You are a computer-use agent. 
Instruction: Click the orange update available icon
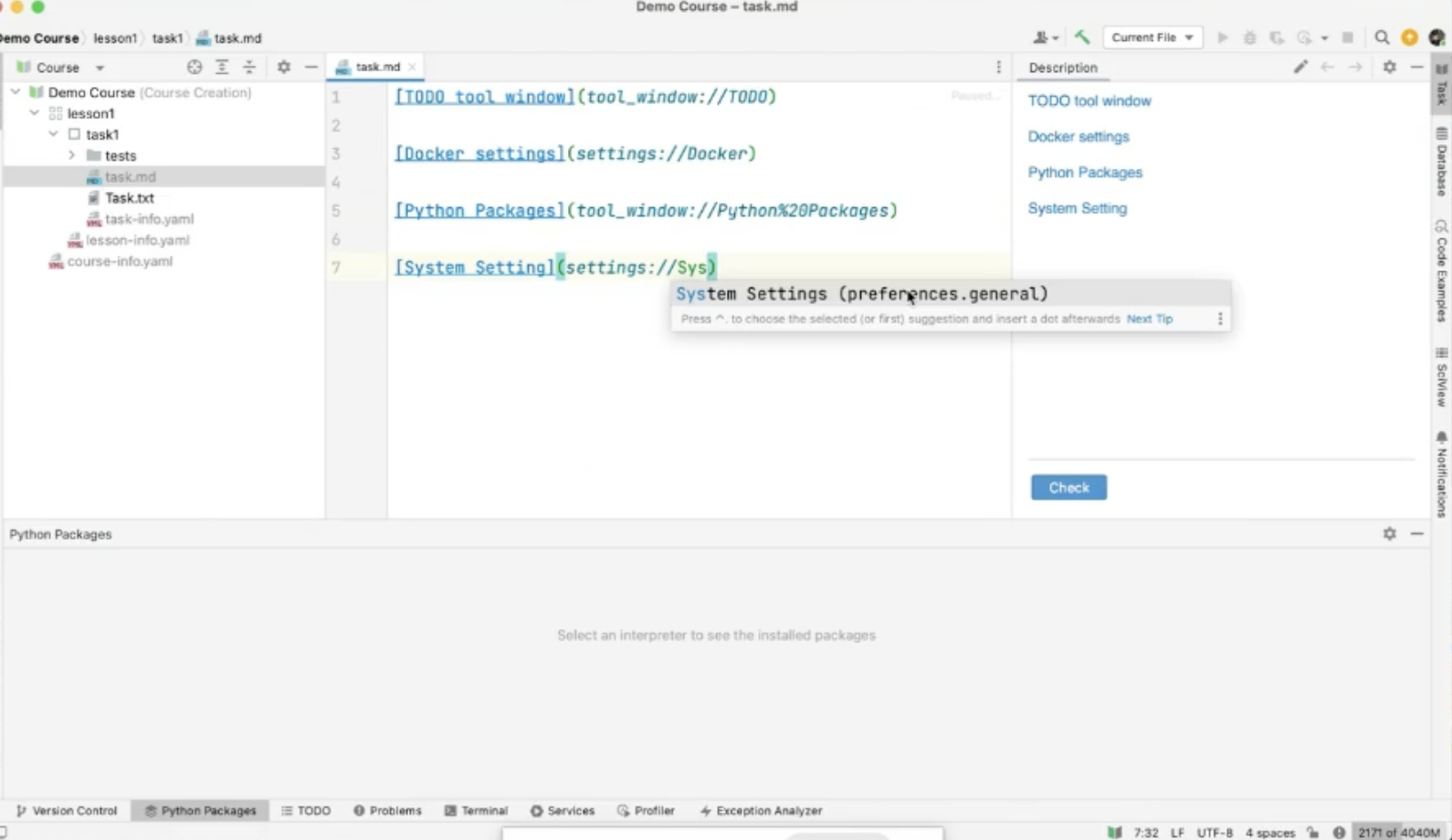(1410, 37)
